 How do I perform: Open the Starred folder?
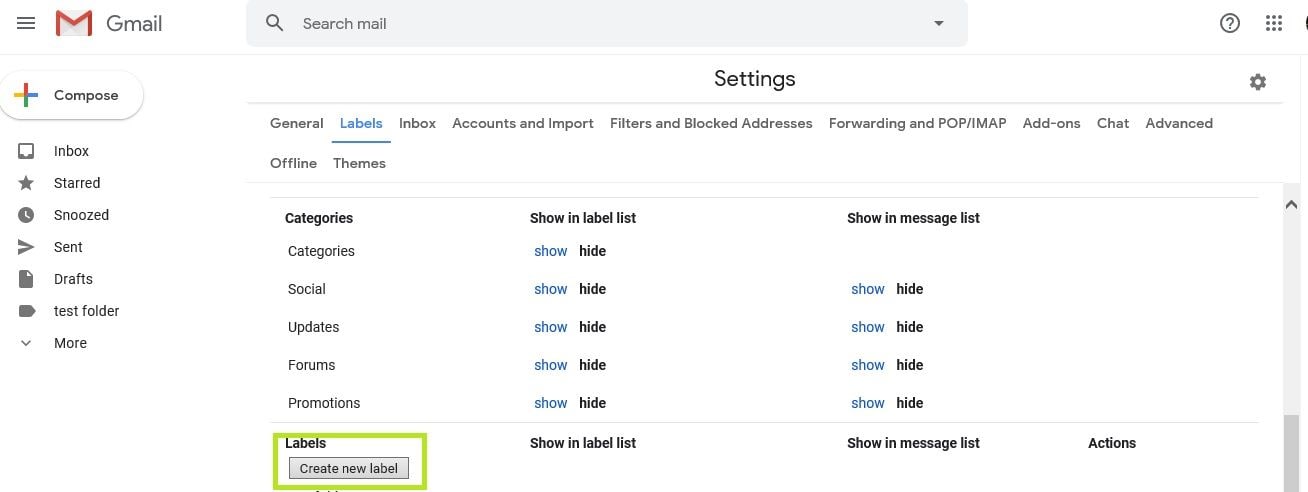point(77,183)
